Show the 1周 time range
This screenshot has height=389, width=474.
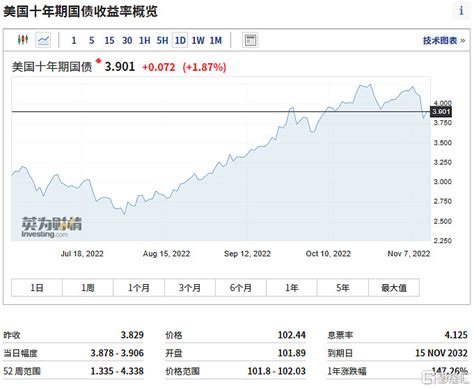88,288
